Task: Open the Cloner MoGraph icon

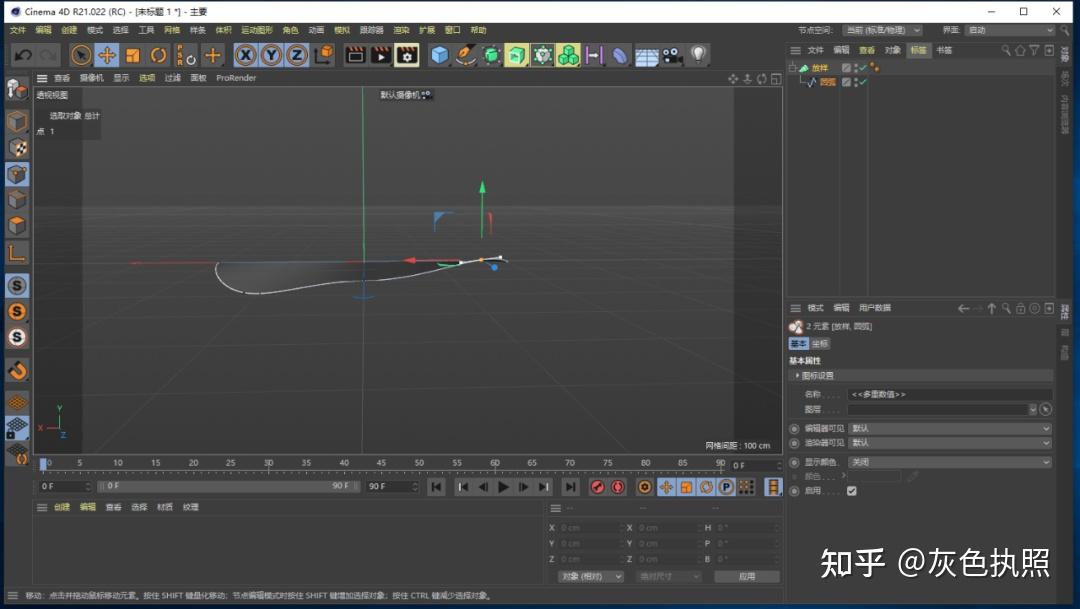Action: 568,55
